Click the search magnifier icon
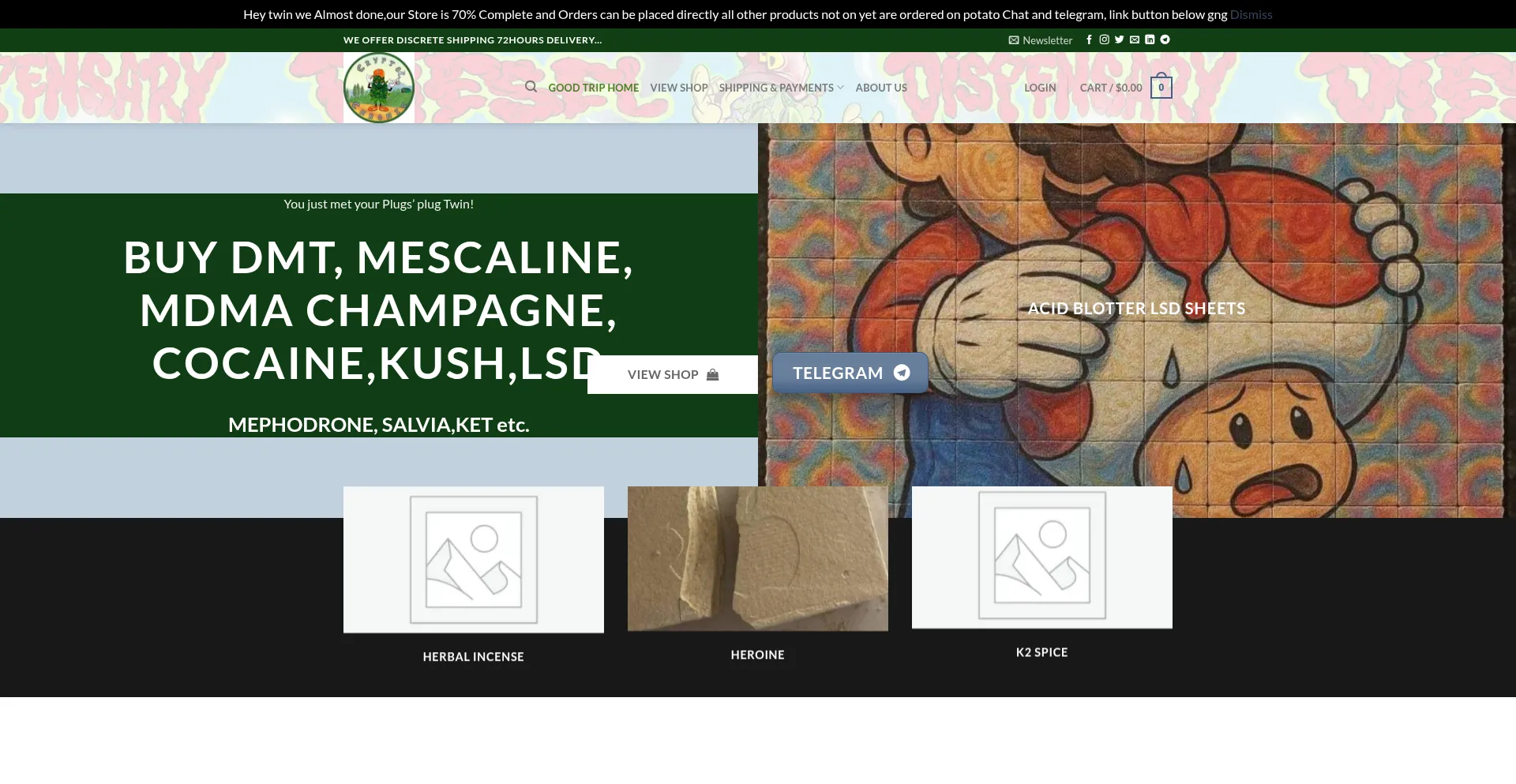The width and height of the screenshot is (1516, 784). pyautogui.click(x=531, y=87)
